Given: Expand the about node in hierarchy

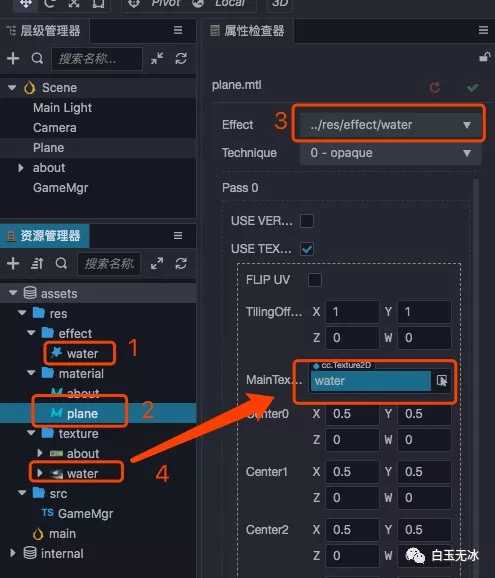Looking at the screenshot, I should pos(21,168).
